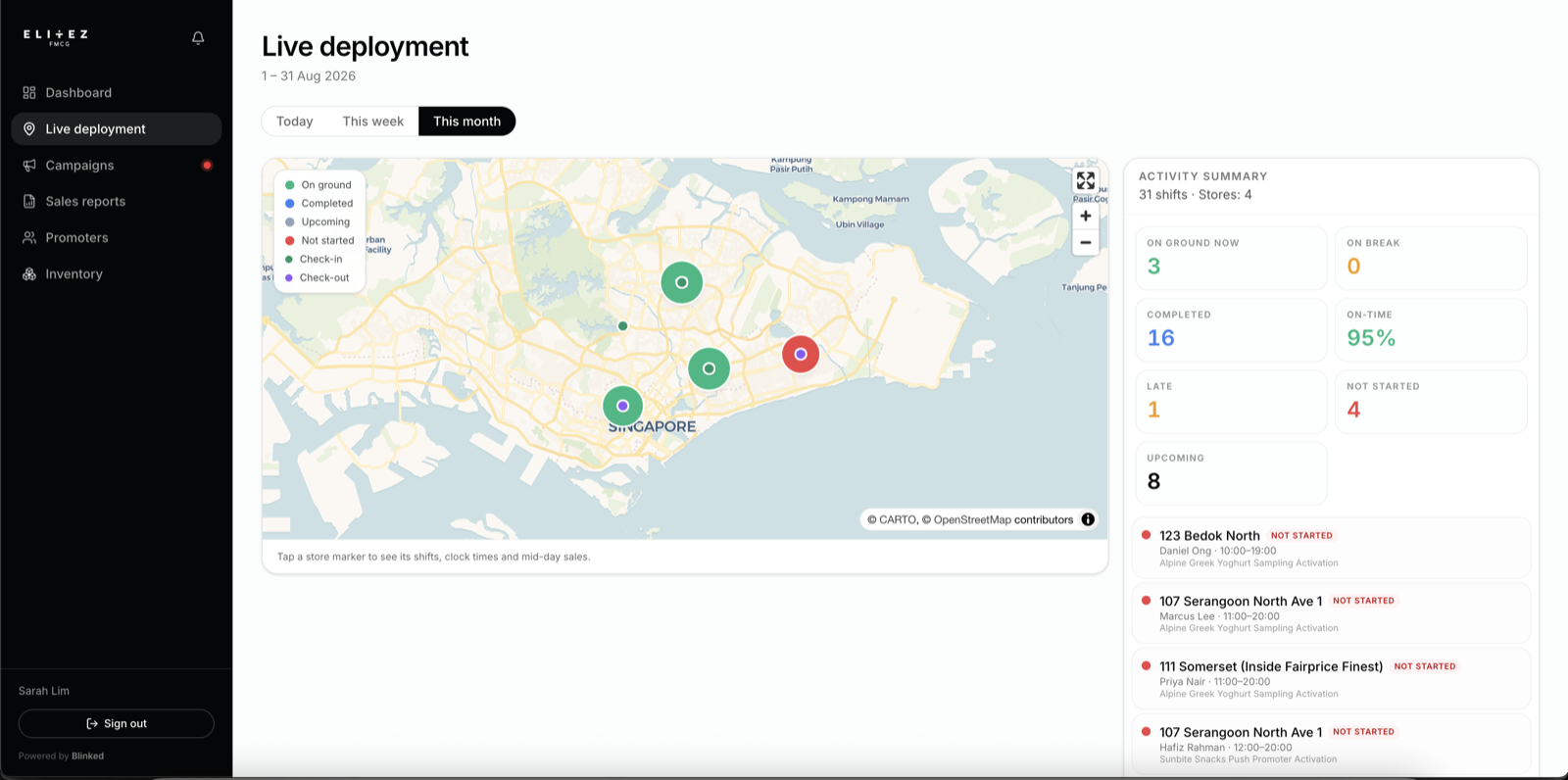This screenshot has width=1568, height=780.
Task: Open the CARTO attribution link
Action: [x=898, y=519]
